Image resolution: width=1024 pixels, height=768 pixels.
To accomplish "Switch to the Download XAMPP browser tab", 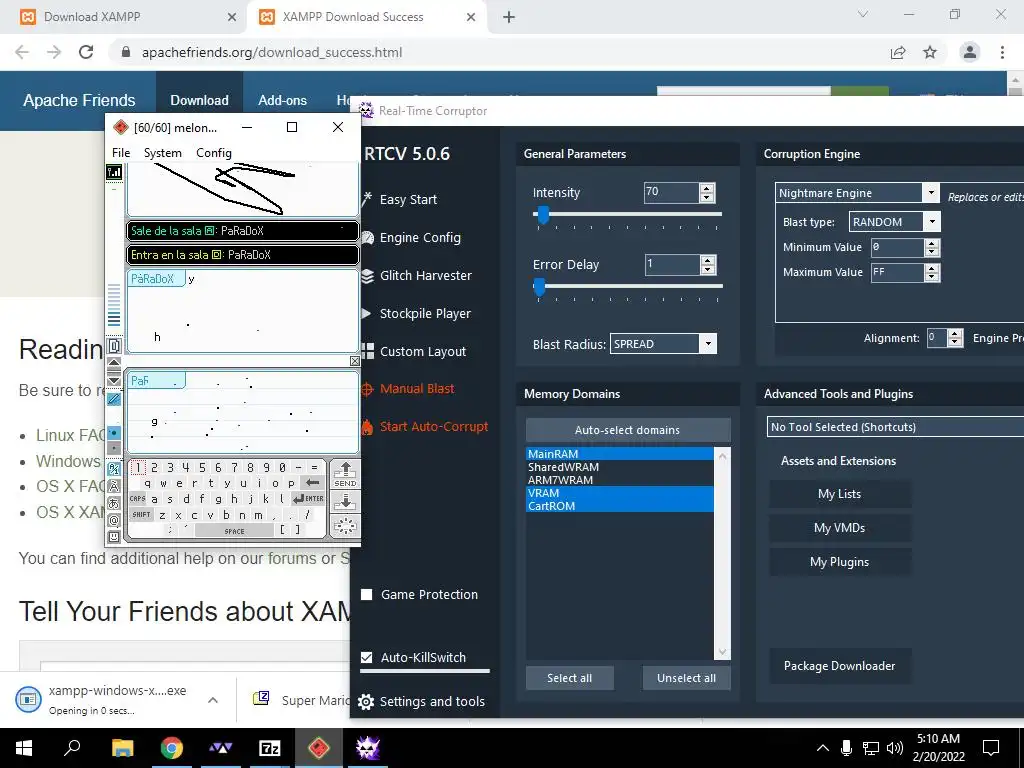I will [x=127, y=17].
